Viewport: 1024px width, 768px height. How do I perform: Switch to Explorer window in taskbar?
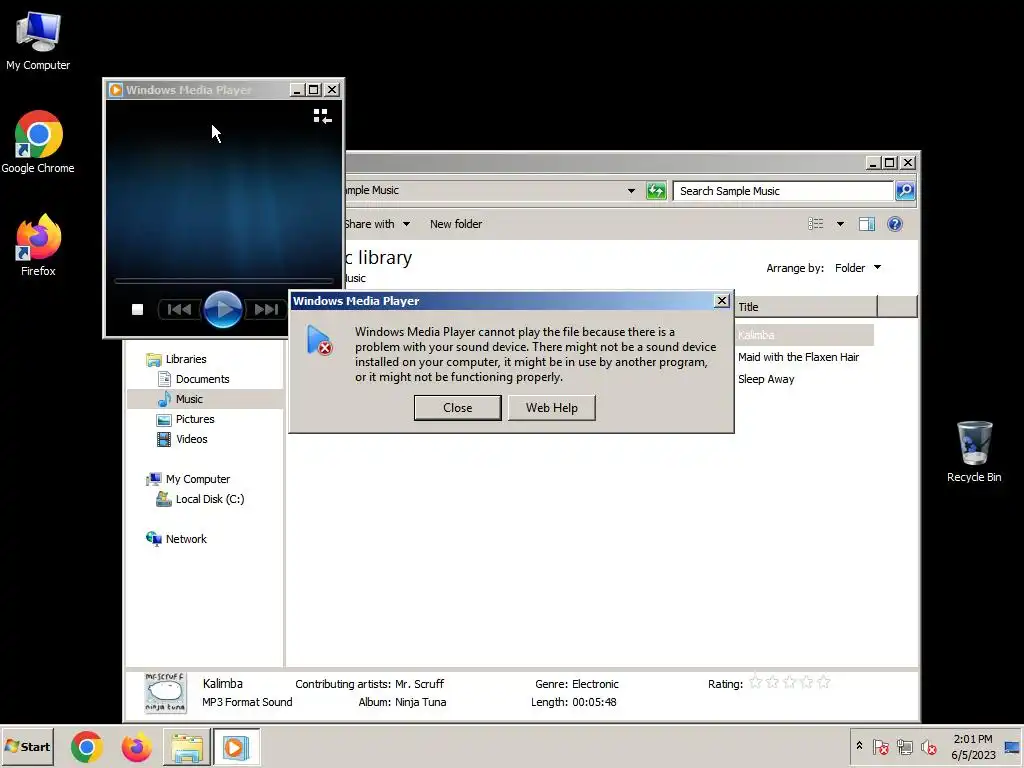[x=187, y=747]
